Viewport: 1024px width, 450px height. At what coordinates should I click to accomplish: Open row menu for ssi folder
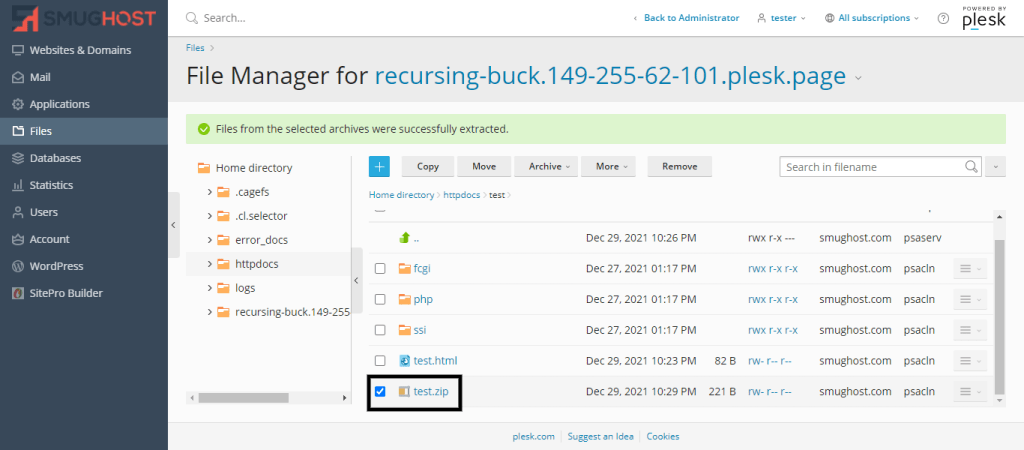coord(970,330)
